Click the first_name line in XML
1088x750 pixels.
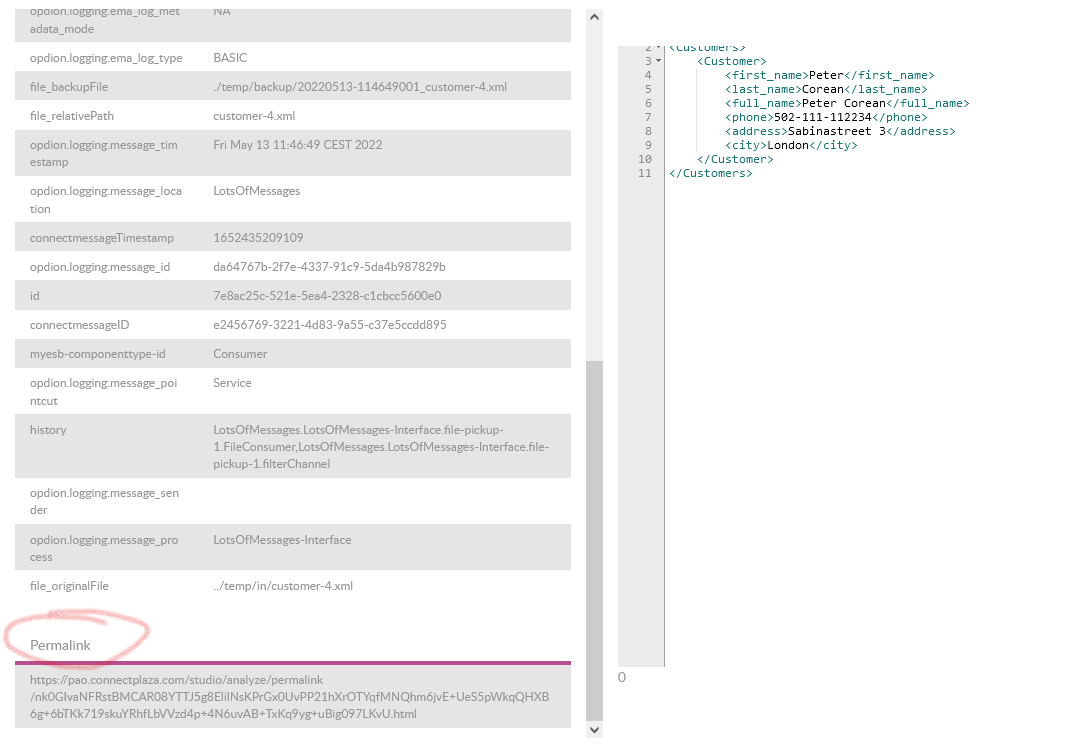[x=829, y=75]
